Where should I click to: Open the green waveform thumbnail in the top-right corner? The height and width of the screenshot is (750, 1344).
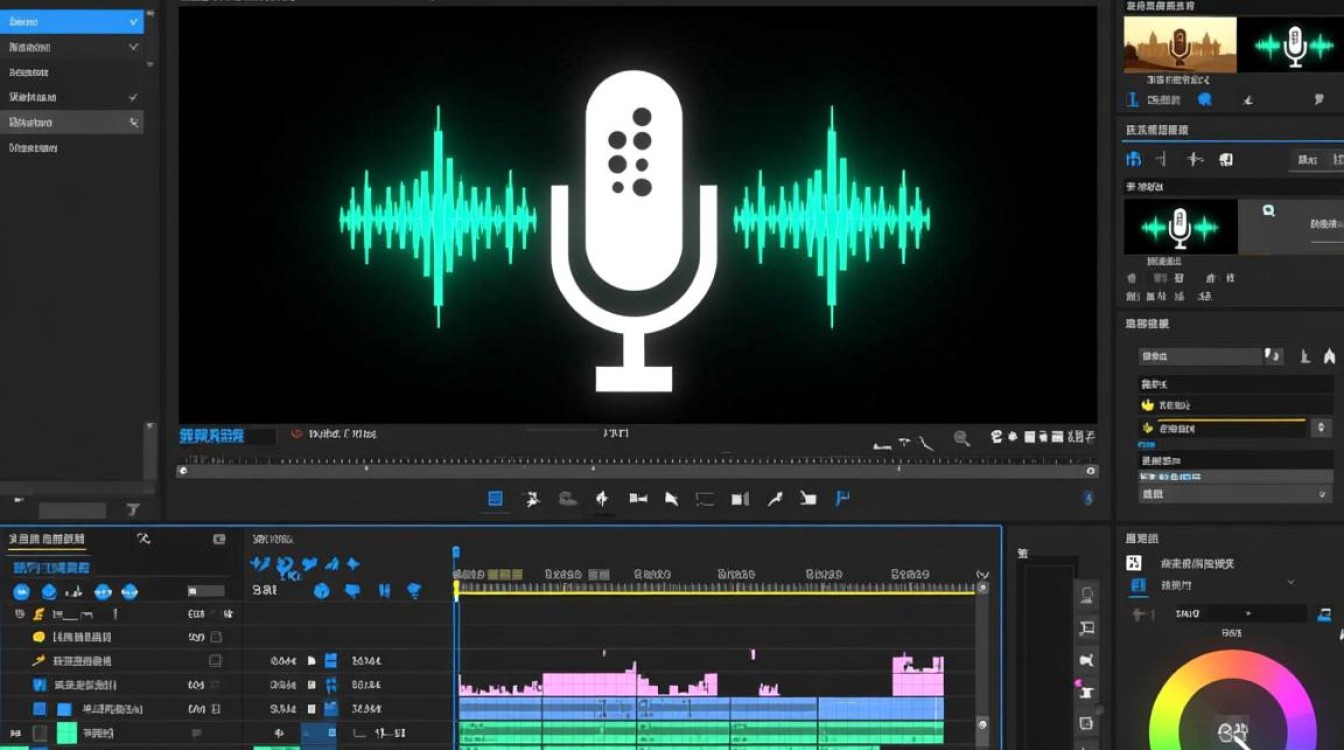(1291, 44)
